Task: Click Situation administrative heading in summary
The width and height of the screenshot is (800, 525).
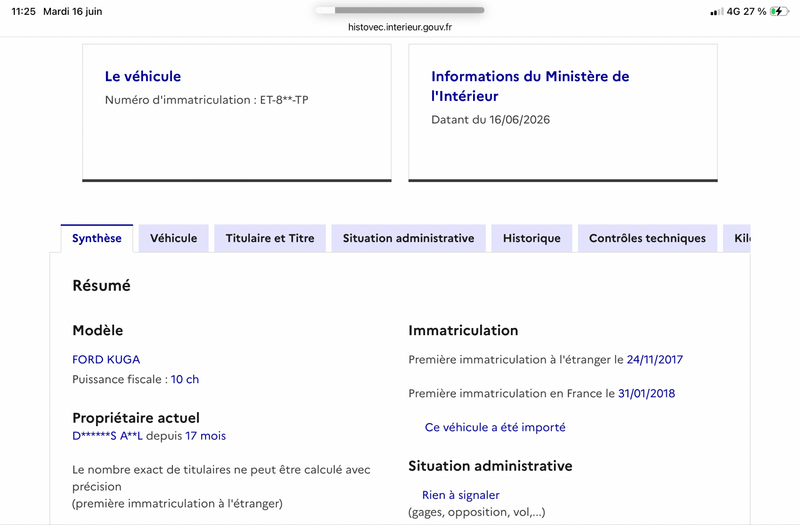Action: 490,466
